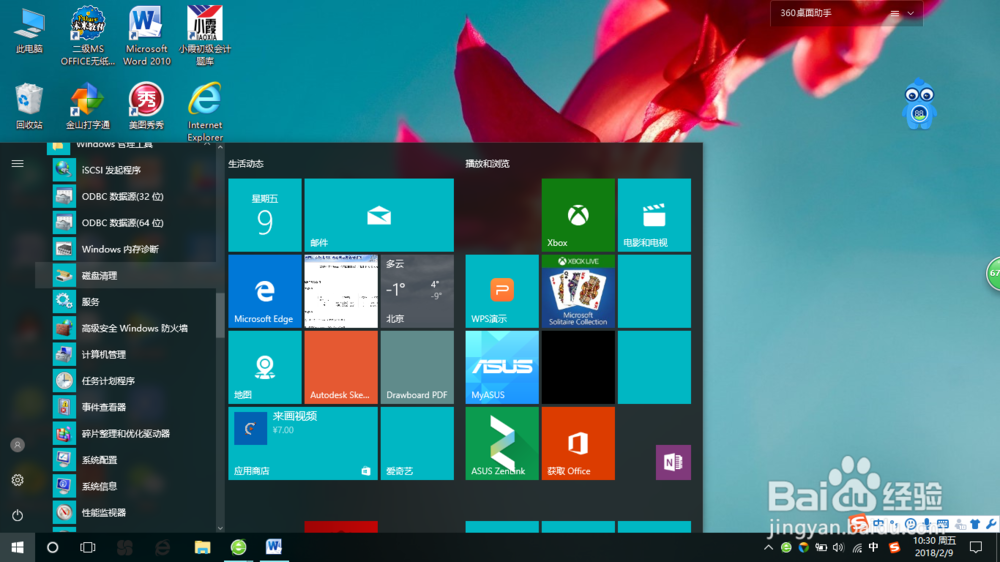Select the 回收站 recycle bin icon

pyautogui.click(x=29, y=106)
